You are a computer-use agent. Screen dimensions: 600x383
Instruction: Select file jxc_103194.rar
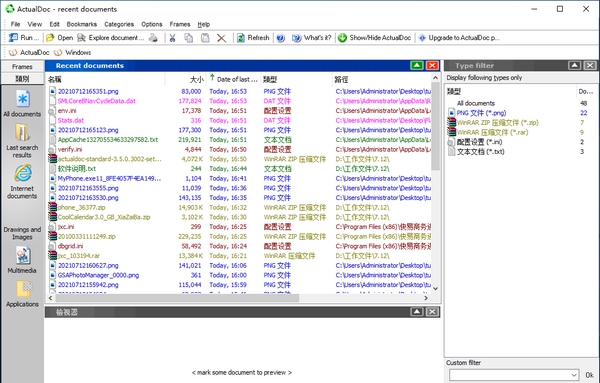coord(79,256)
